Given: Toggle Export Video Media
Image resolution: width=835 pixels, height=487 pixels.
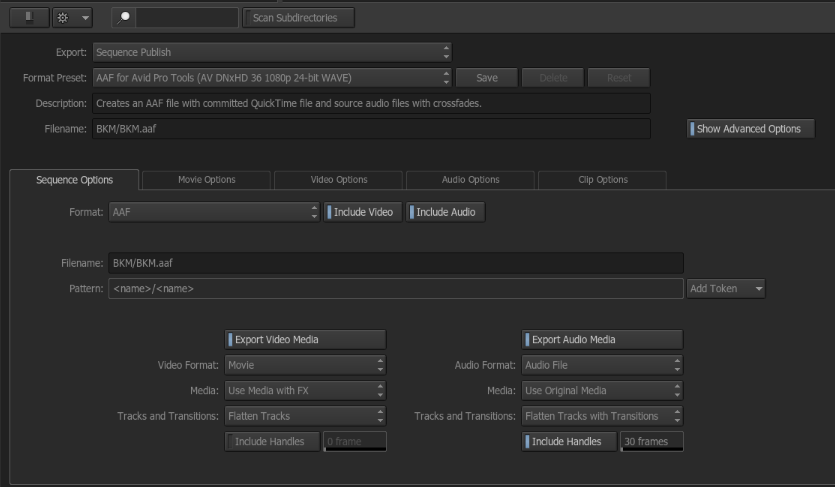Looking at the screenshot, I should pos(305,340).
